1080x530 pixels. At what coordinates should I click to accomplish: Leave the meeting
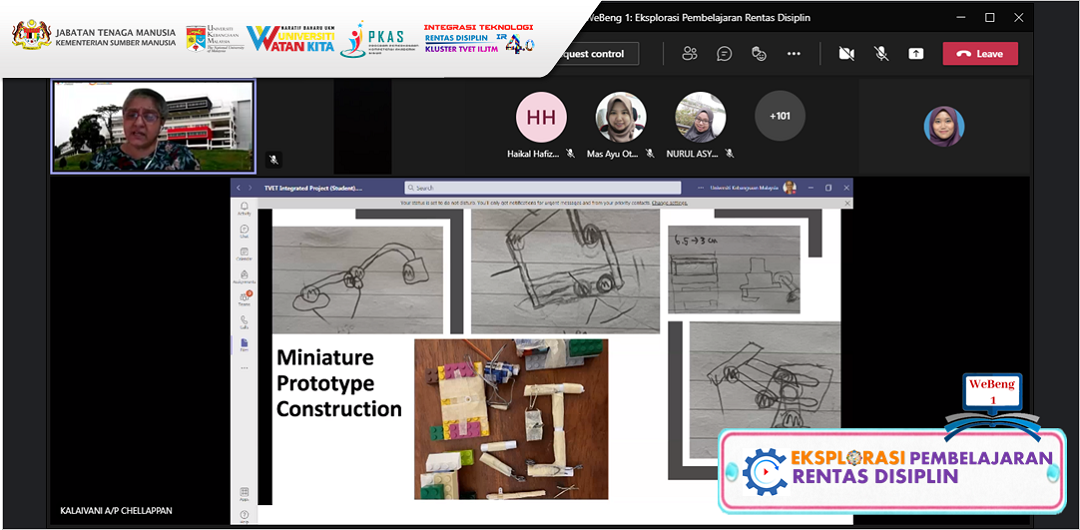(x=980, y=54)
